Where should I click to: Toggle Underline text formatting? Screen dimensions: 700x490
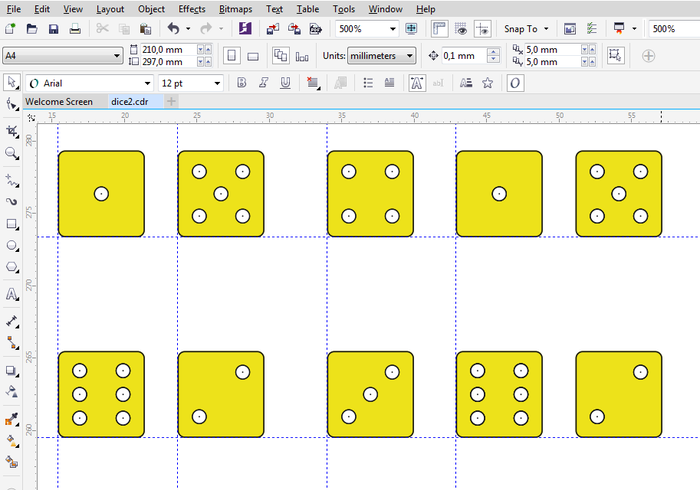coord(286,83)
